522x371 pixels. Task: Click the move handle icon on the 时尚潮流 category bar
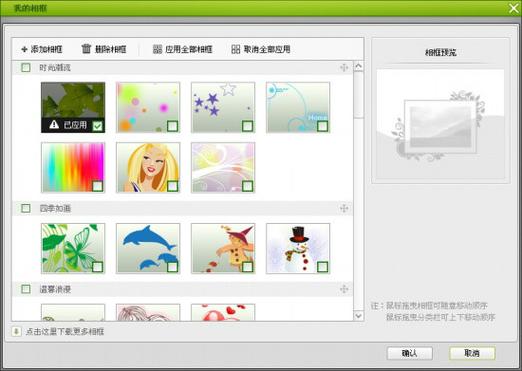coord(344,68)
